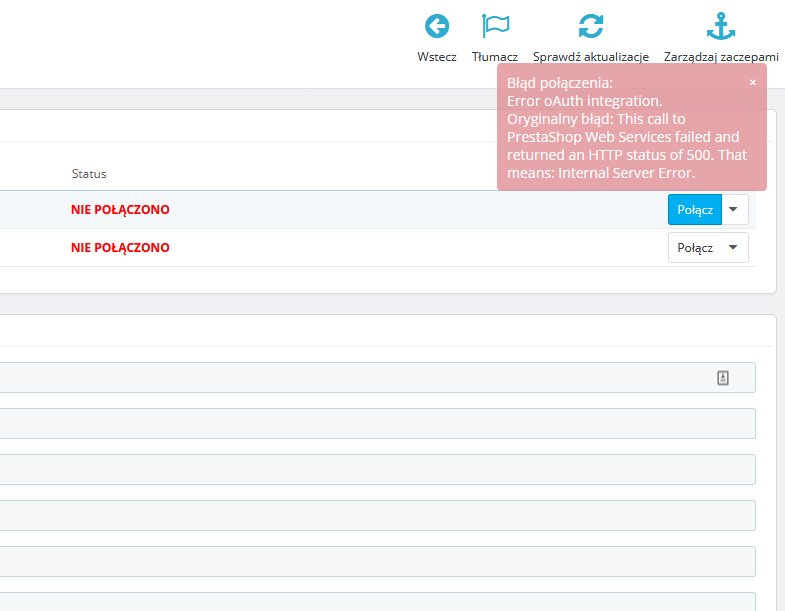Image resolution: width=785 pixels, height=611 pixels.
Task: Click the Status column header
Action: (x=89, y=174)
